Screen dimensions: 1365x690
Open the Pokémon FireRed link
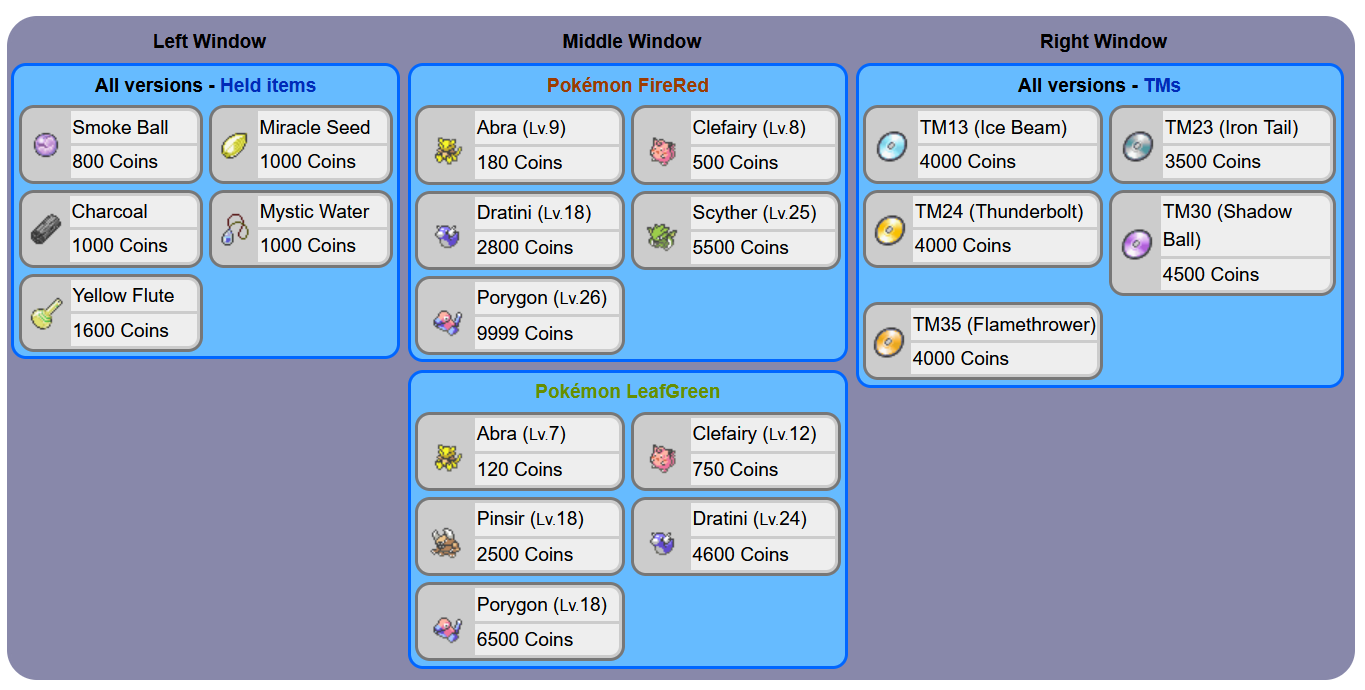(x=628, y=85)
